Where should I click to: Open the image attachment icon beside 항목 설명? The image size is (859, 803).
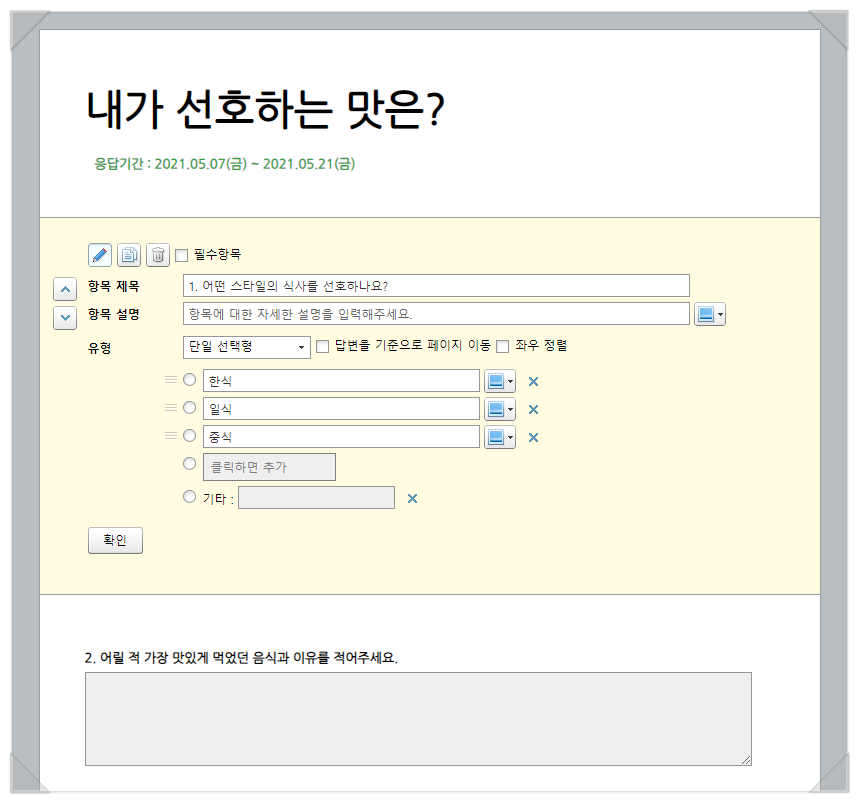706,313
